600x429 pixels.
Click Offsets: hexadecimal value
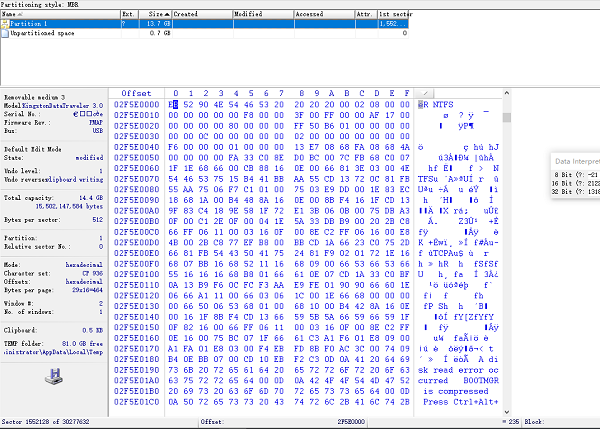(84, 282)
